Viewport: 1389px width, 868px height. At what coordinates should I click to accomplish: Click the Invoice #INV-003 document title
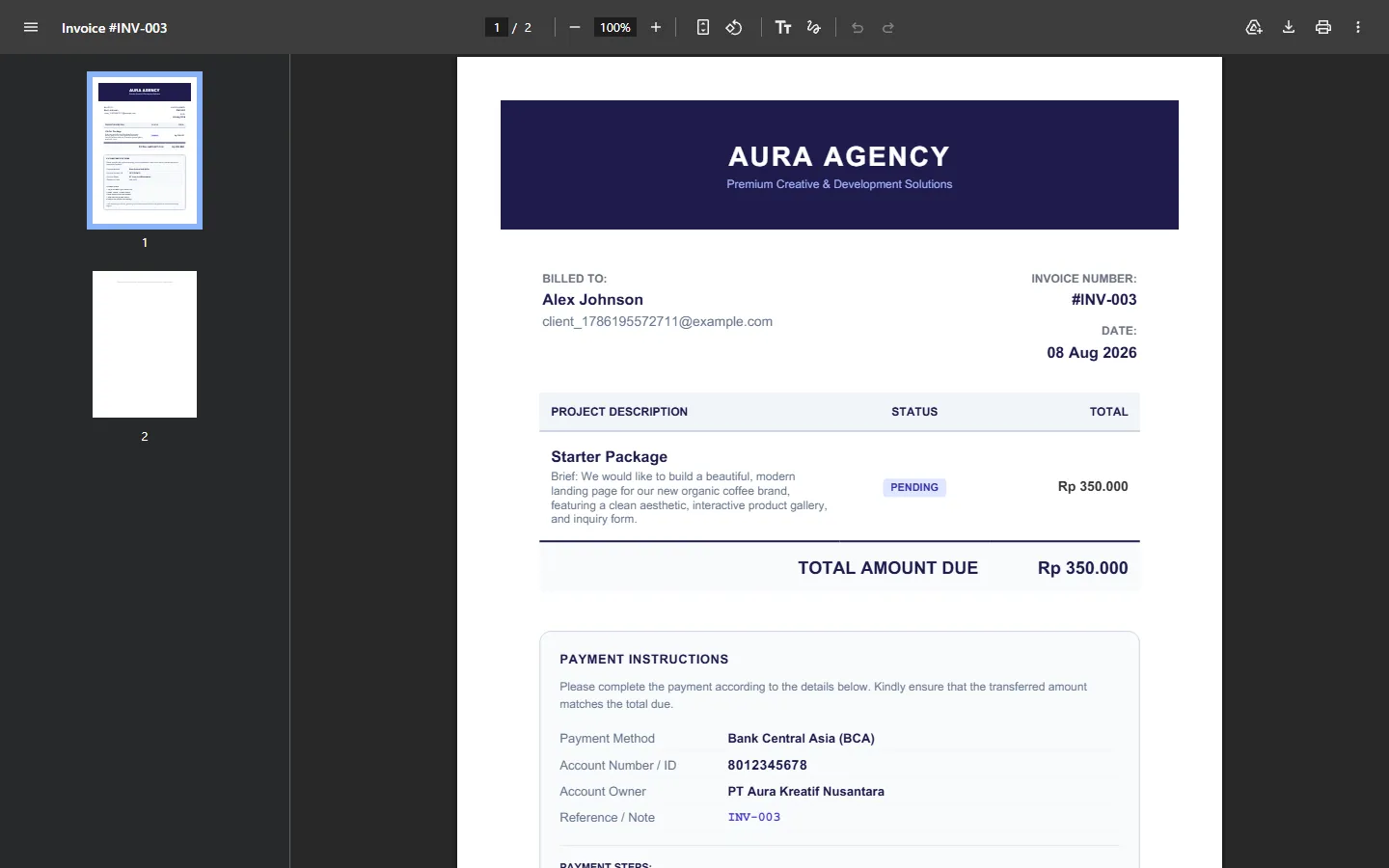click(x=115, y=28)
